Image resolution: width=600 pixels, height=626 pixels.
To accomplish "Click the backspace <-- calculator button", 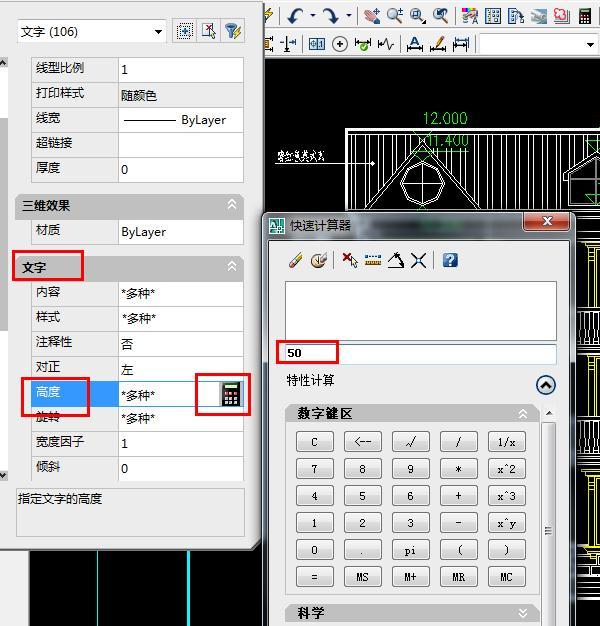I will 362,442.
